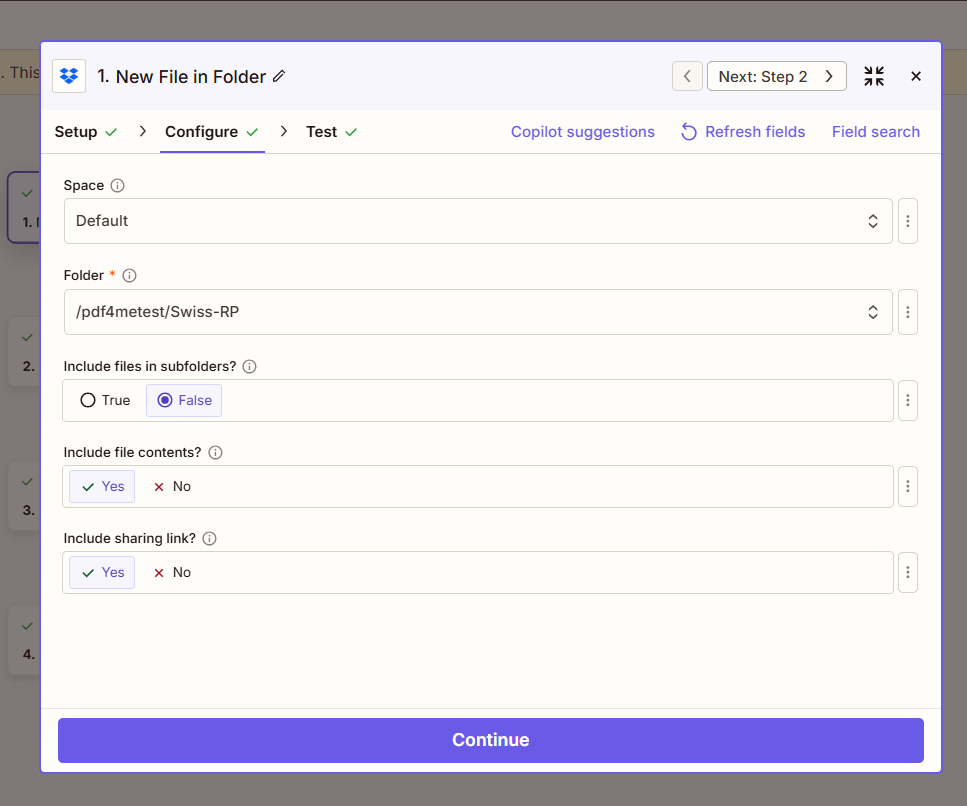Image resolution: width=967 pixels, height=806 pixels.
Task: Show info for Include file contents
Action: click(x=215, y=452)
